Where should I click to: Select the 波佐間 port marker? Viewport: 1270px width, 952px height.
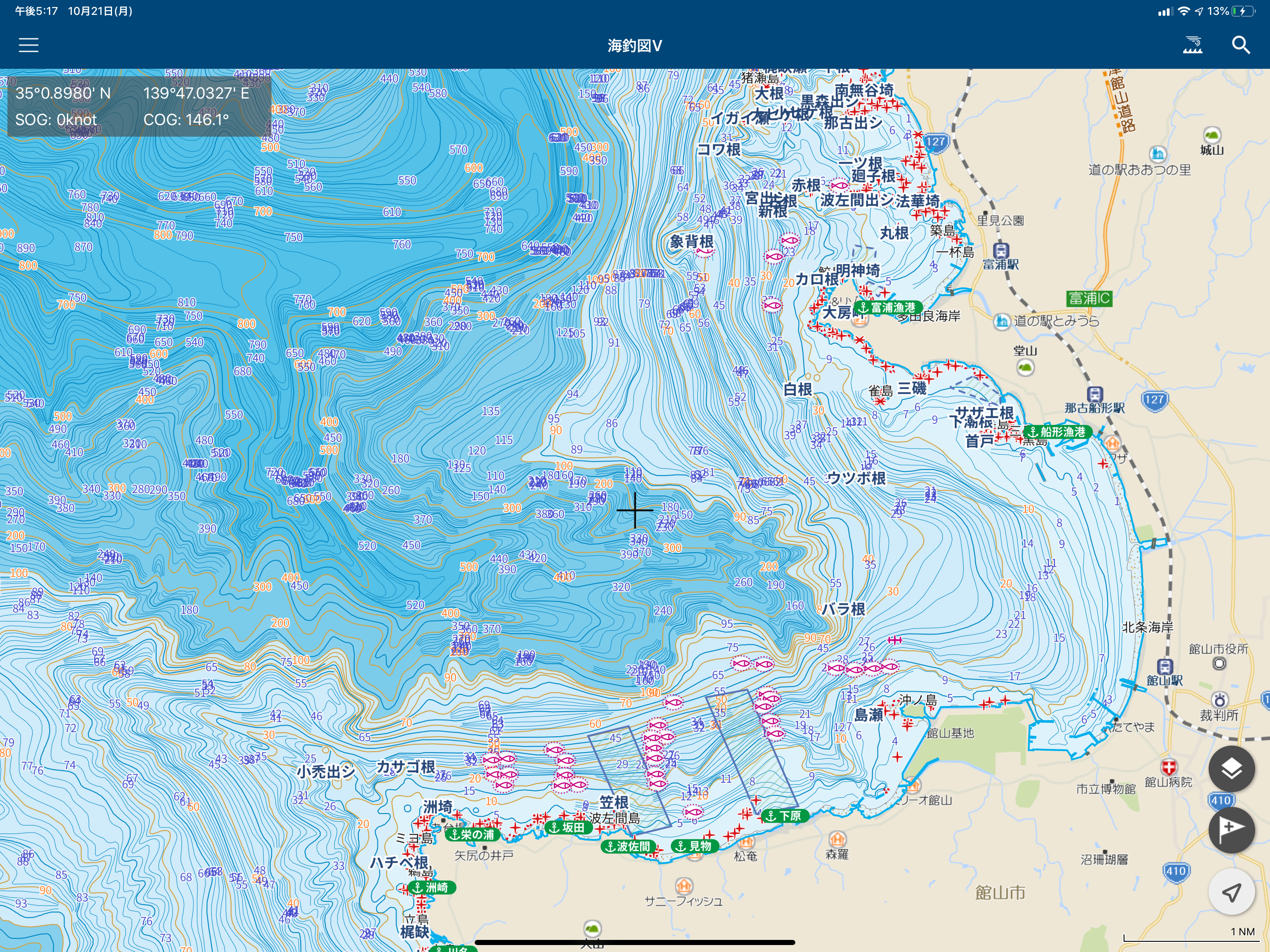[x=628, y=846]
